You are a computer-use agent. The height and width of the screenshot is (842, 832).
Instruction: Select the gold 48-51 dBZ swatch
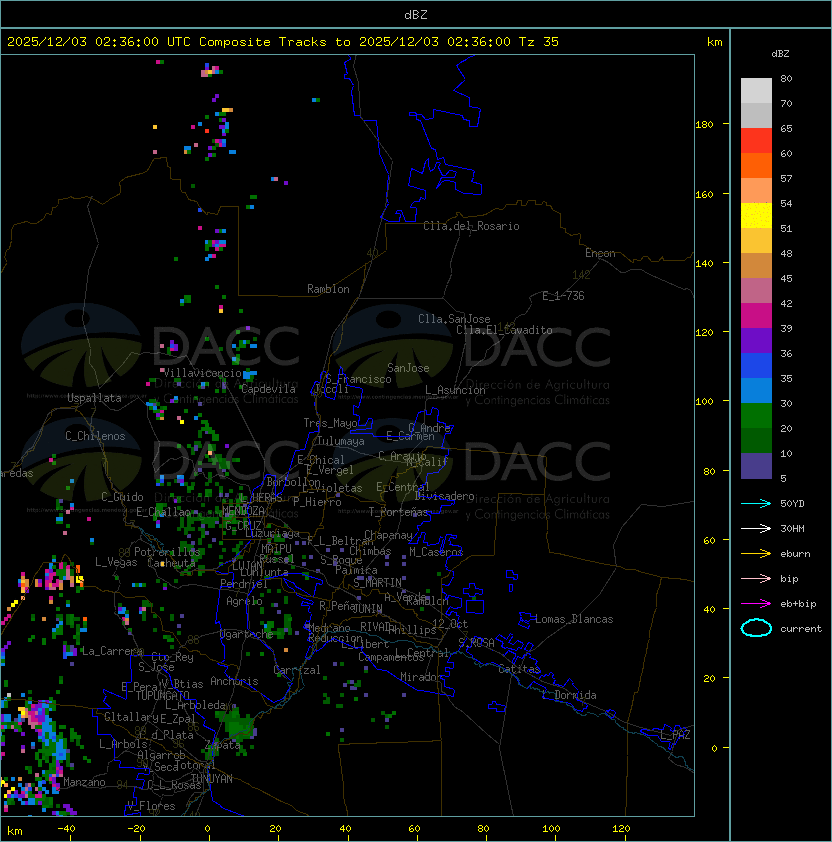point(756,241)
